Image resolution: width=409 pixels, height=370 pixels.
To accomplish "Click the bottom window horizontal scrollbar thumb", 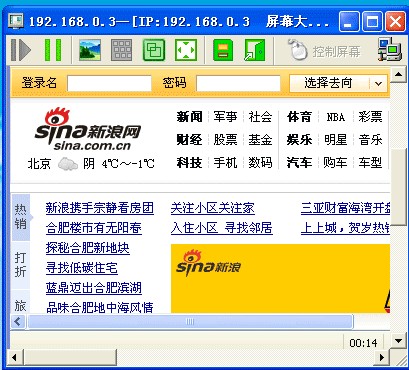I will [x=71, y=358].
